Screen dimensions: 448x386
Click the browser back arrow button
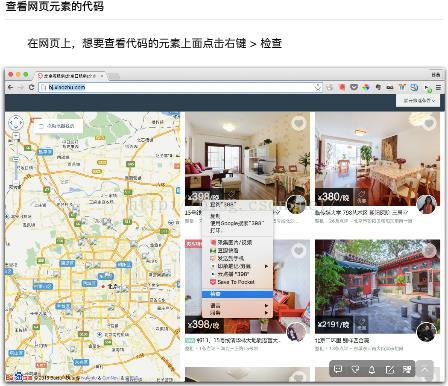click(11, 87)
